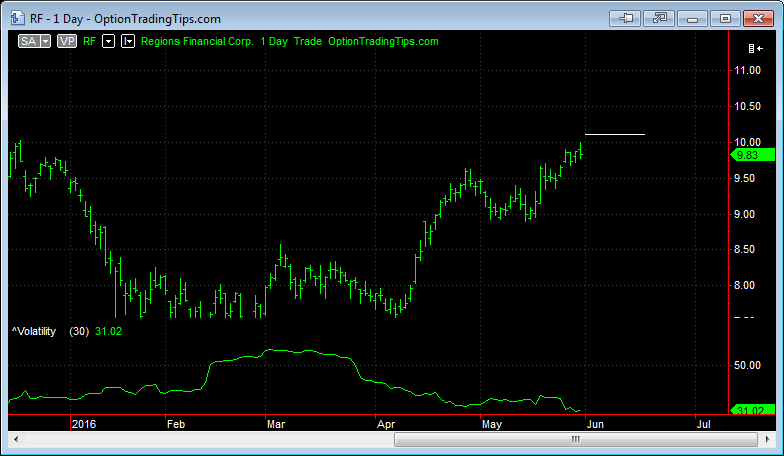
Task: Click the 31.02 volatility axis marker
Action: tap(753, 410)
